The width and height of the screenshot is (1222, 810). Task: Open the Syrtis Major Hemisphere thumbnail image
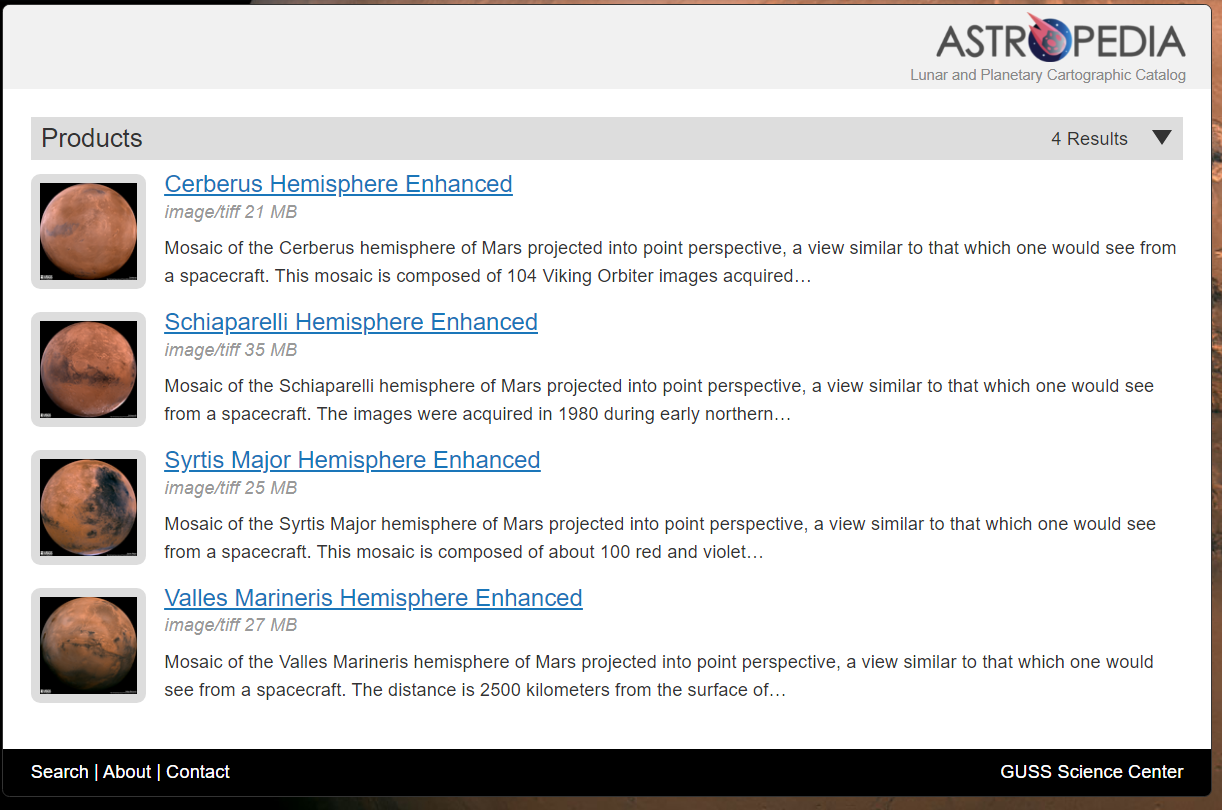(x=88, y=507)
